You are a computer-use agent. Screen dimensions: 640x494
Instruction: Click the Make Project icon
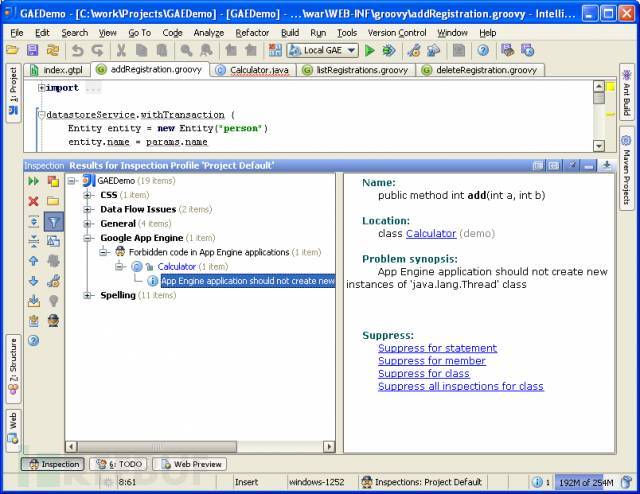point(275,50)
